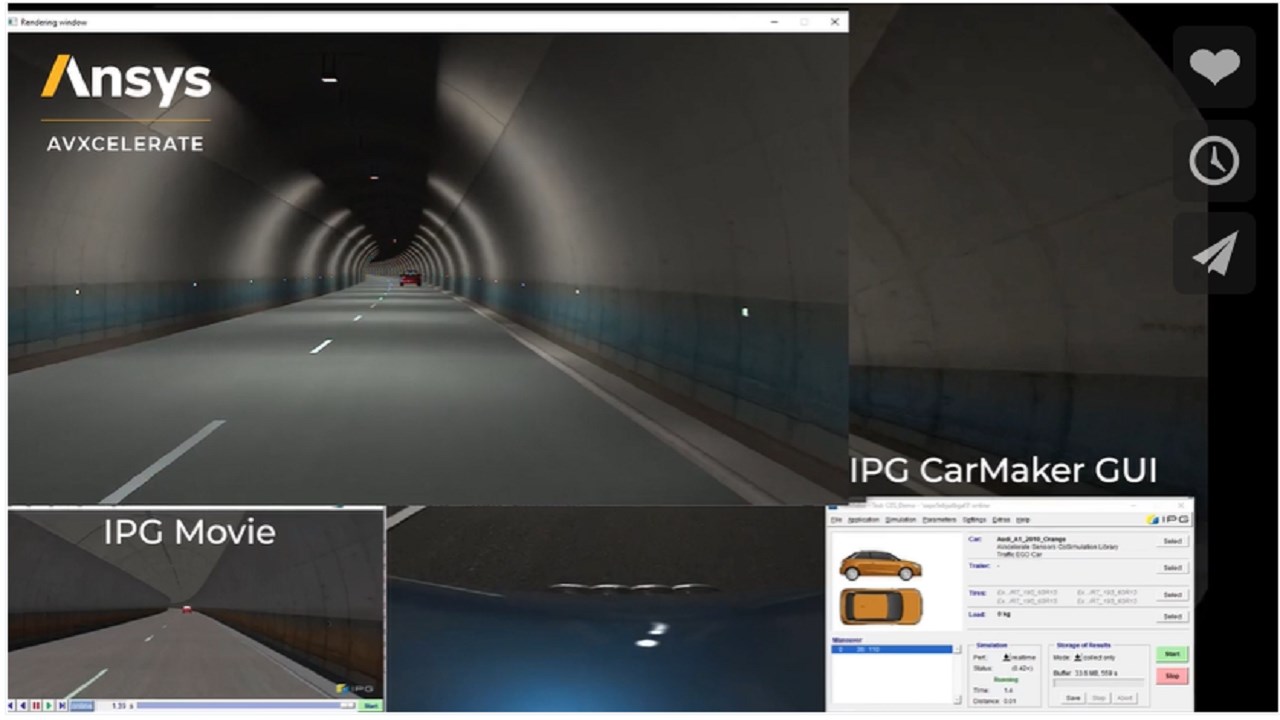This screenshot has width=1280, height=720.
Task: Click the buffer progress bar
Action: 1098,683
